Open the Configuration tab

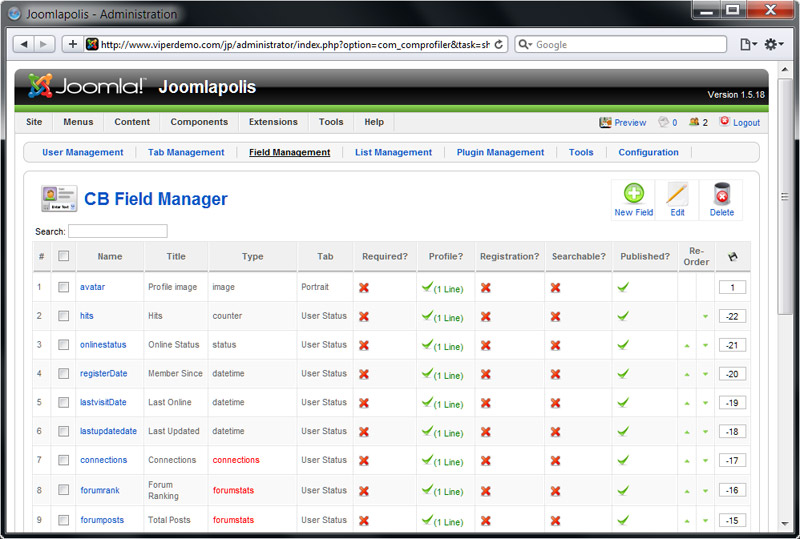click(x=648, y=152)
